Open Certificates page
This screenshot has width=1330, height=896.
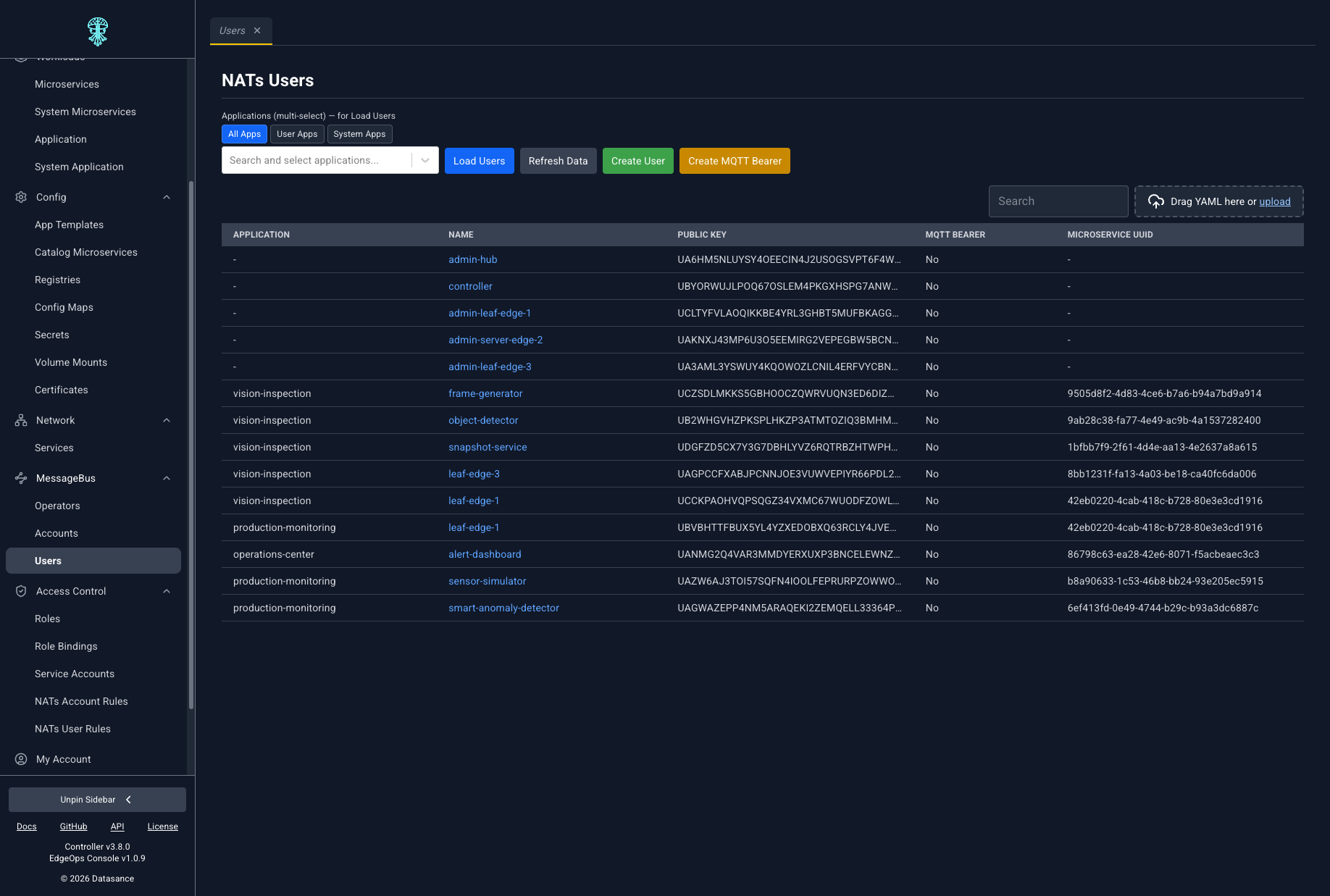coord(62,390)
